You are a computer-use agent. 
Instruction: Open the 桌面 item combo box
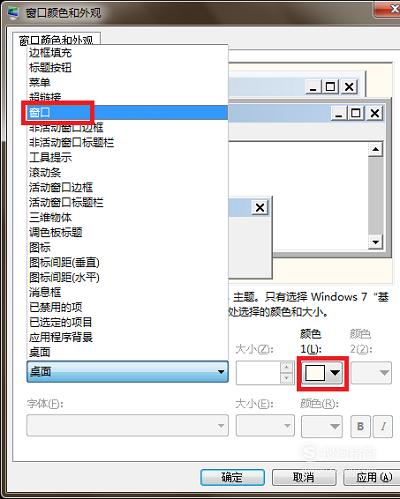point(127,372)
